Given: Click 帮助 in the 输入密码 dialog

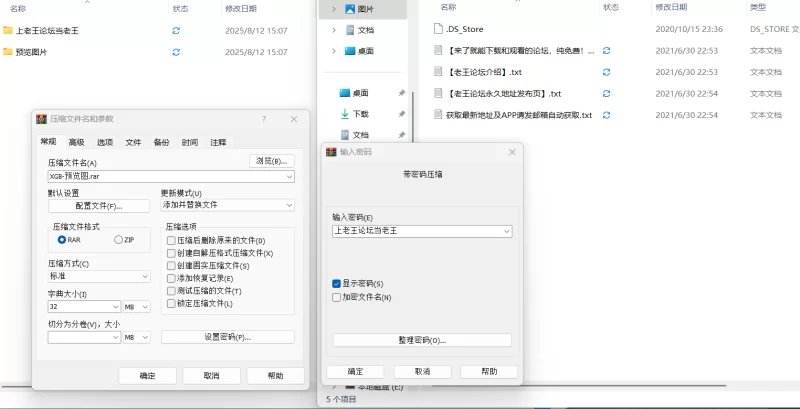Looking at the screenshot, I should tap(489, 371).
